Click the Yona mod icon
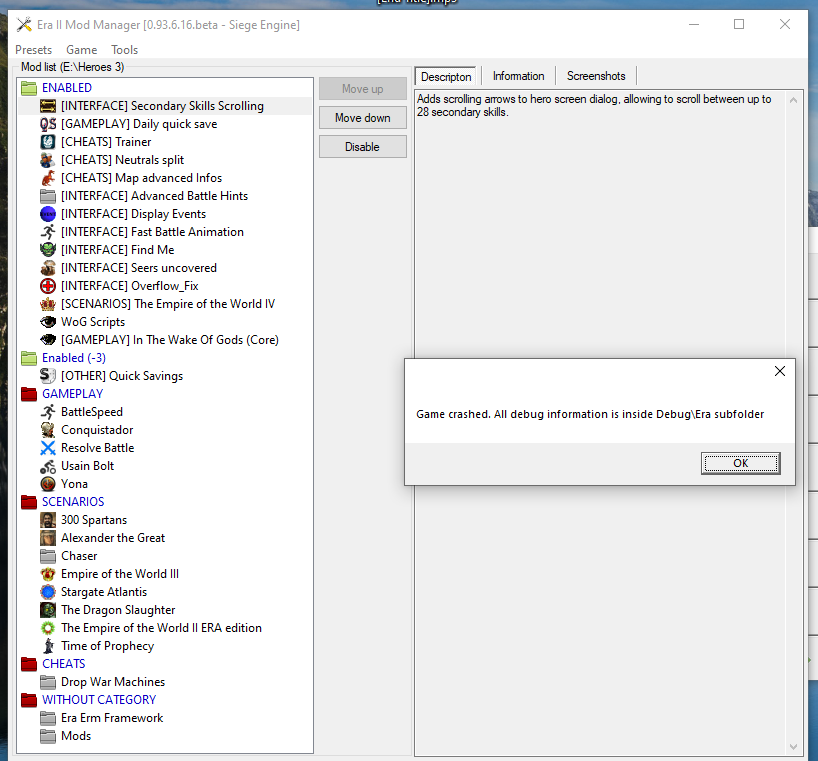Screen dimensions: 818x761 [x=47, y=484]
